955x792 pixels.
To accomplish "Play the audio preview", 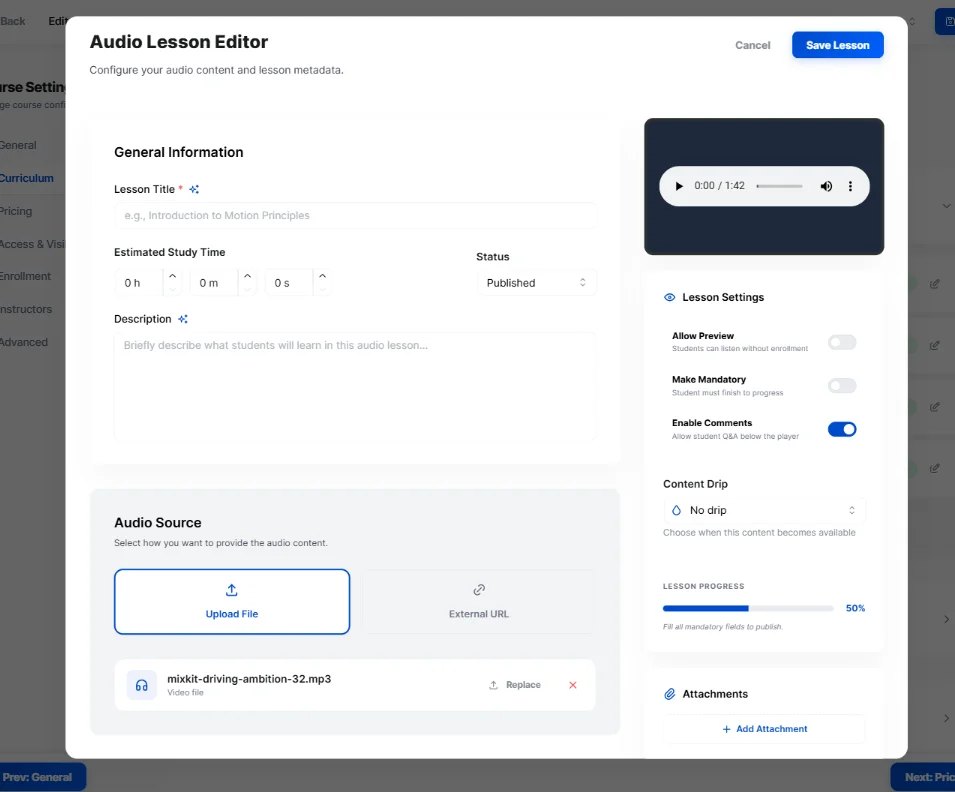I will coord(679,186).
